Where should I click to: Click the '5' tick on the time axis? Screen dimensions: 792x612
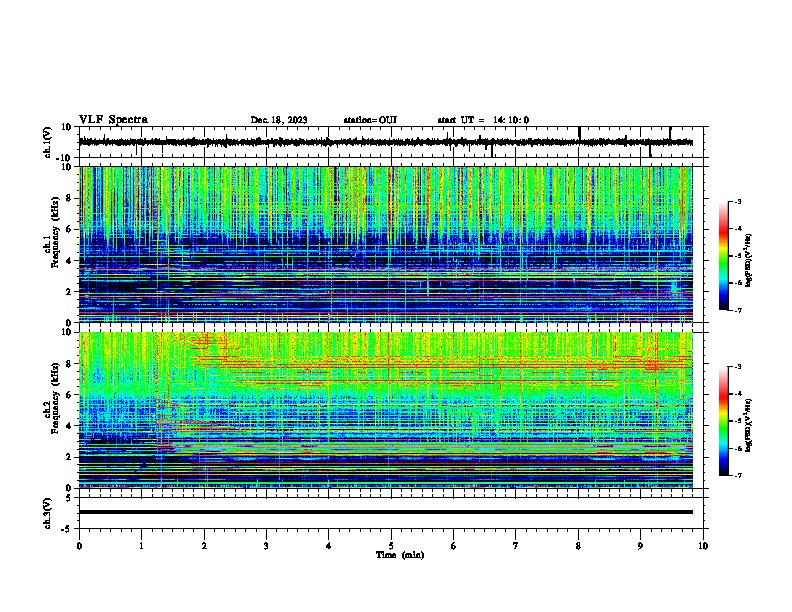[391, 546]
